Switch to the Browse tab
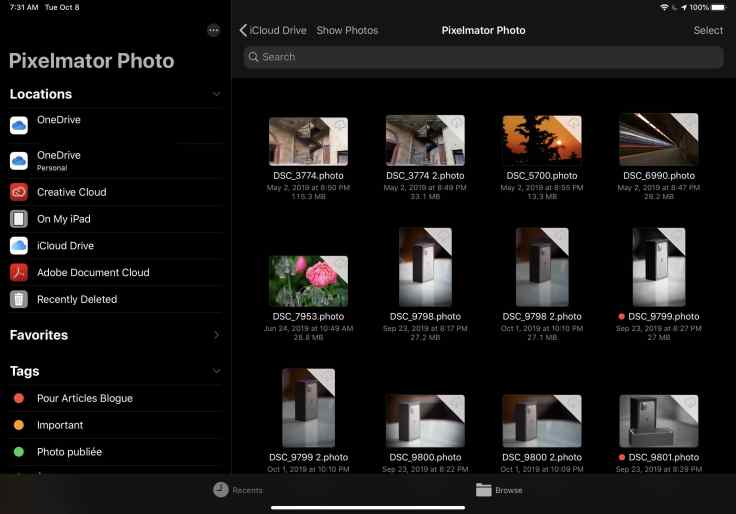The image size is (736, 514). [x=499, y=490]
